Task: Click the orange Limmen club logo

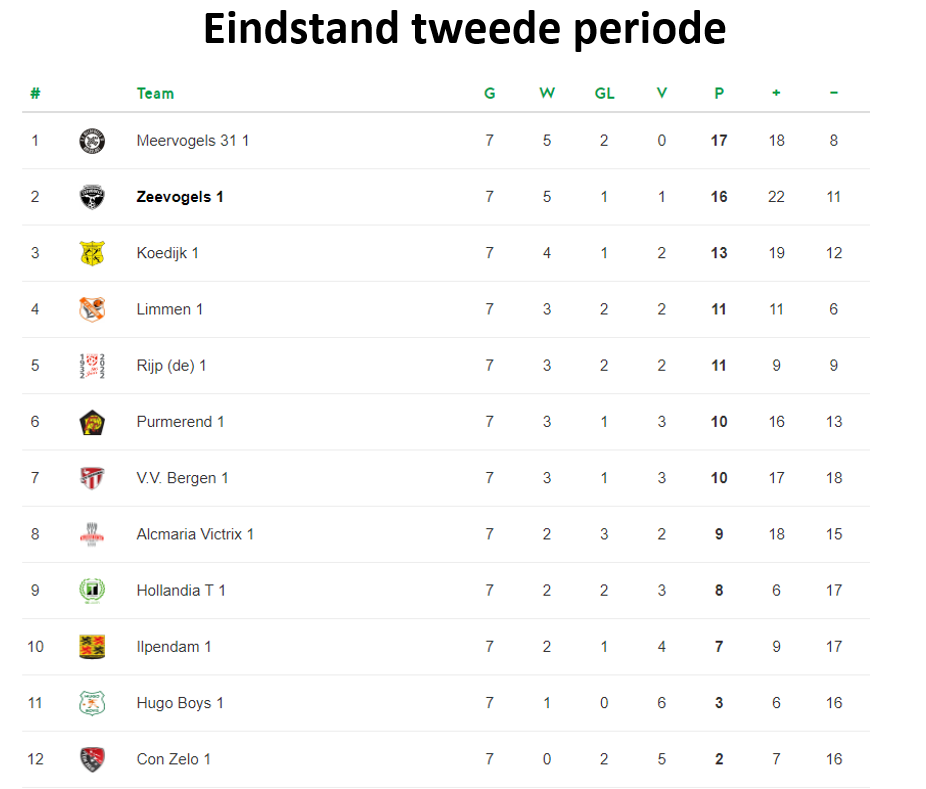Action: tap(92, 309)
